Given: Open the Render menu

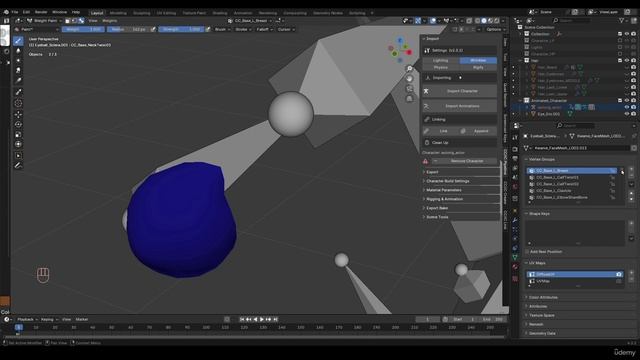Looking at the screenshot, I should click(x=41, y=12).
